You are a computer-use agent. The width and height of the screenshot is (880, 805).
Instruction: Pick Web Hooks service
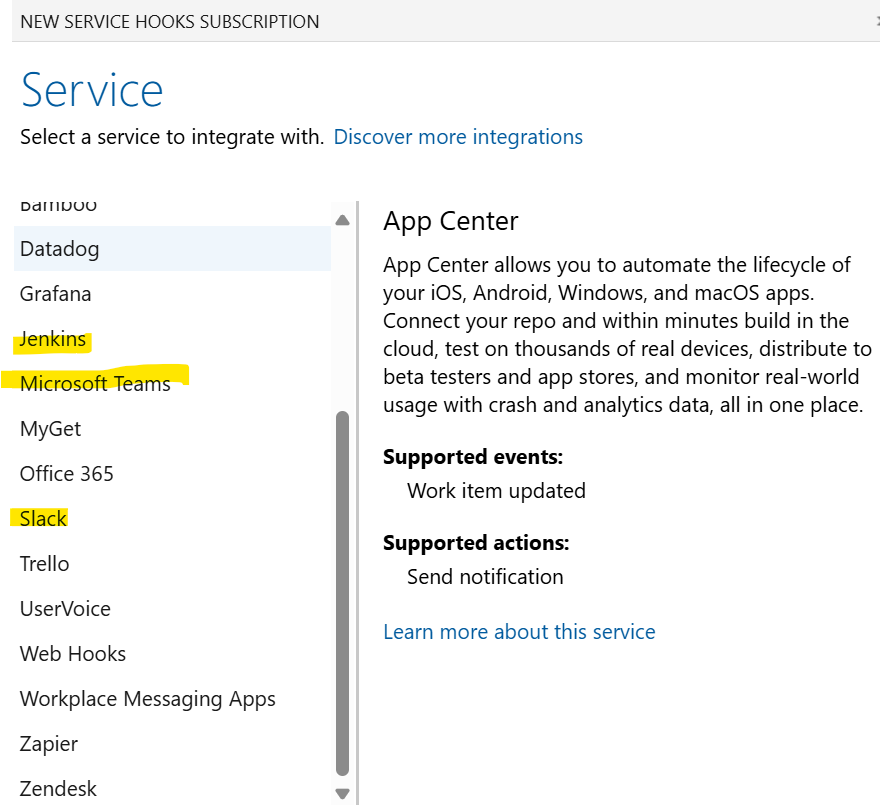(172, 654)
